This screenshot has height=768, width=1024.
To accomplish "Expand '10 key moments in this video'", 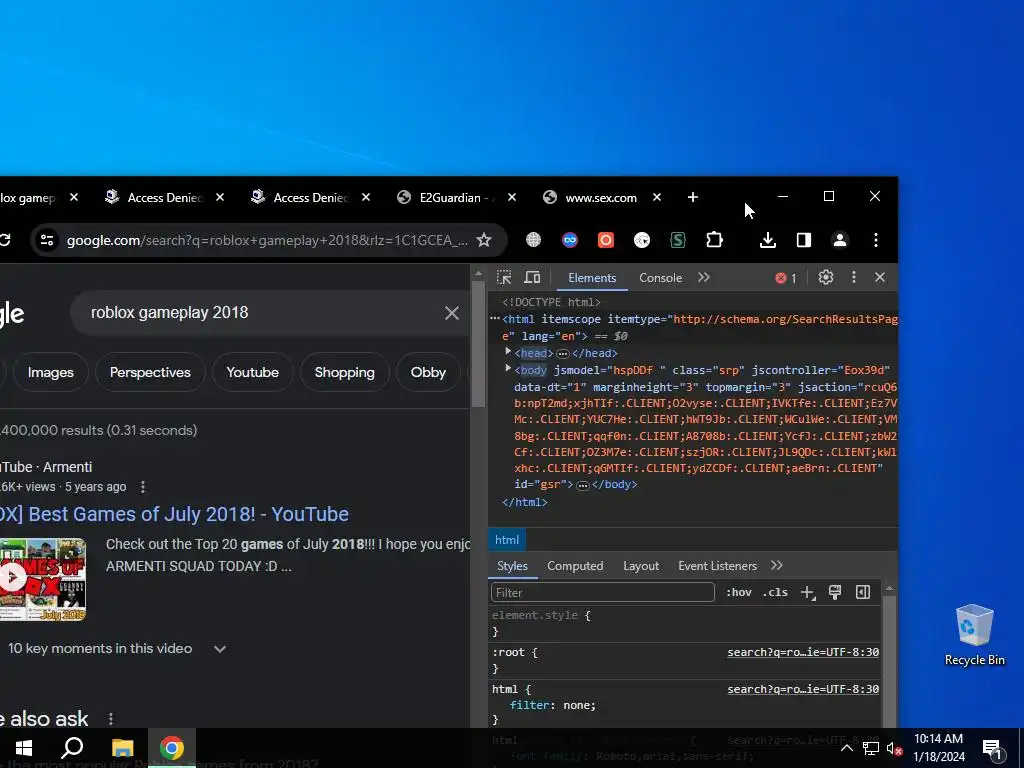I will click(116, 648).
